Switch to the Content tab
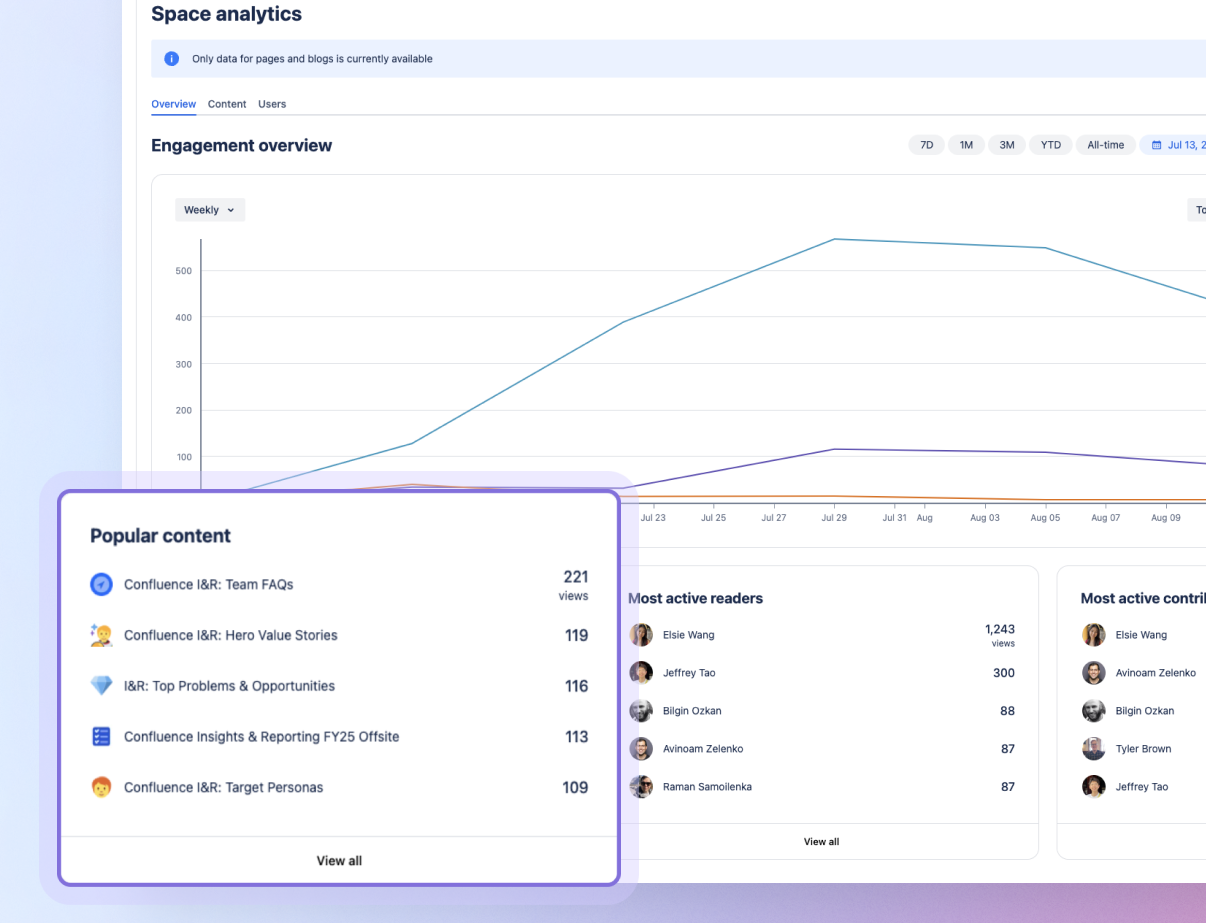Screen dimensions: 1206x923 coord(227,104)
